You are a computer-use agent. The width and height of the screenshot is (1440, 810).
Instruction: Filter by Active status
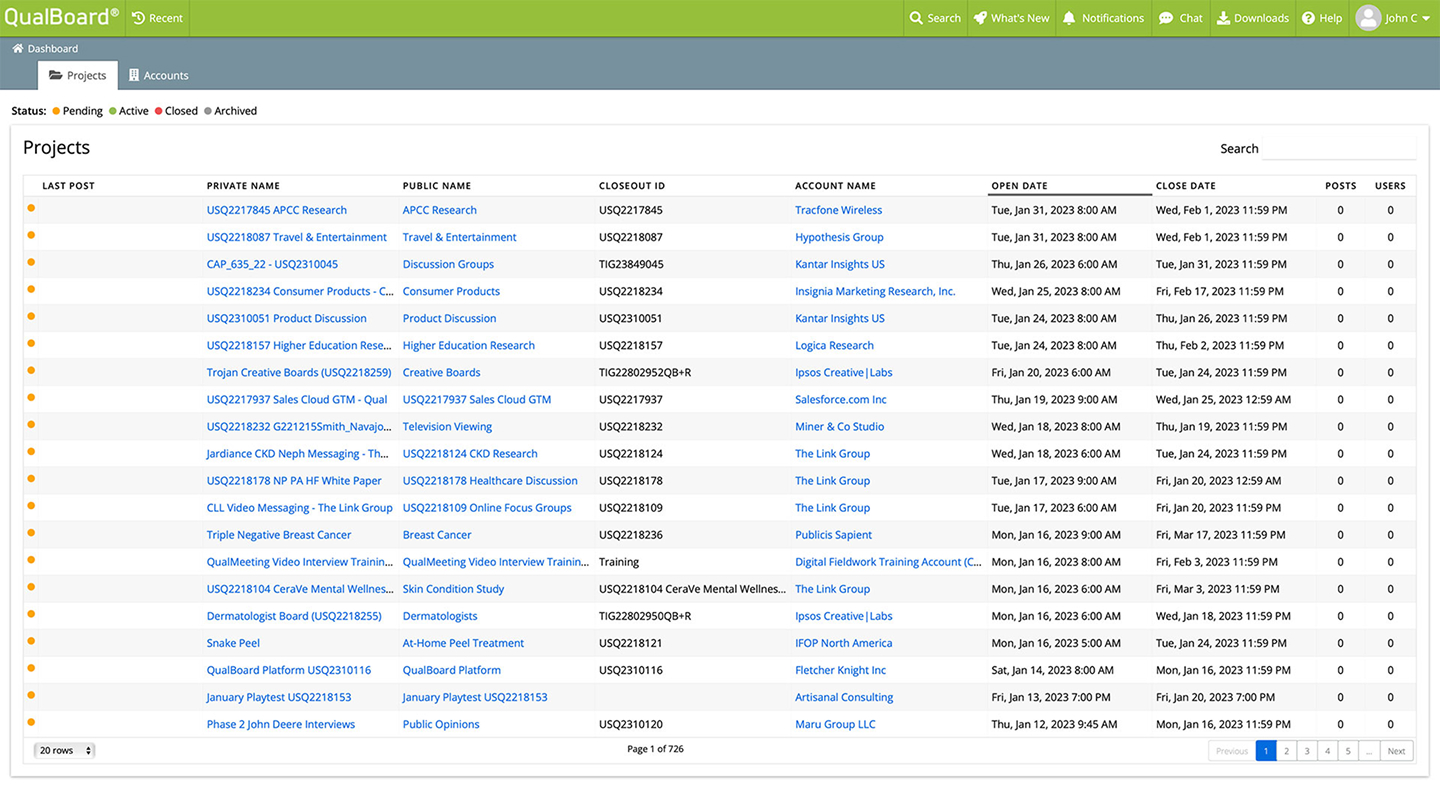tap(129, 111)
